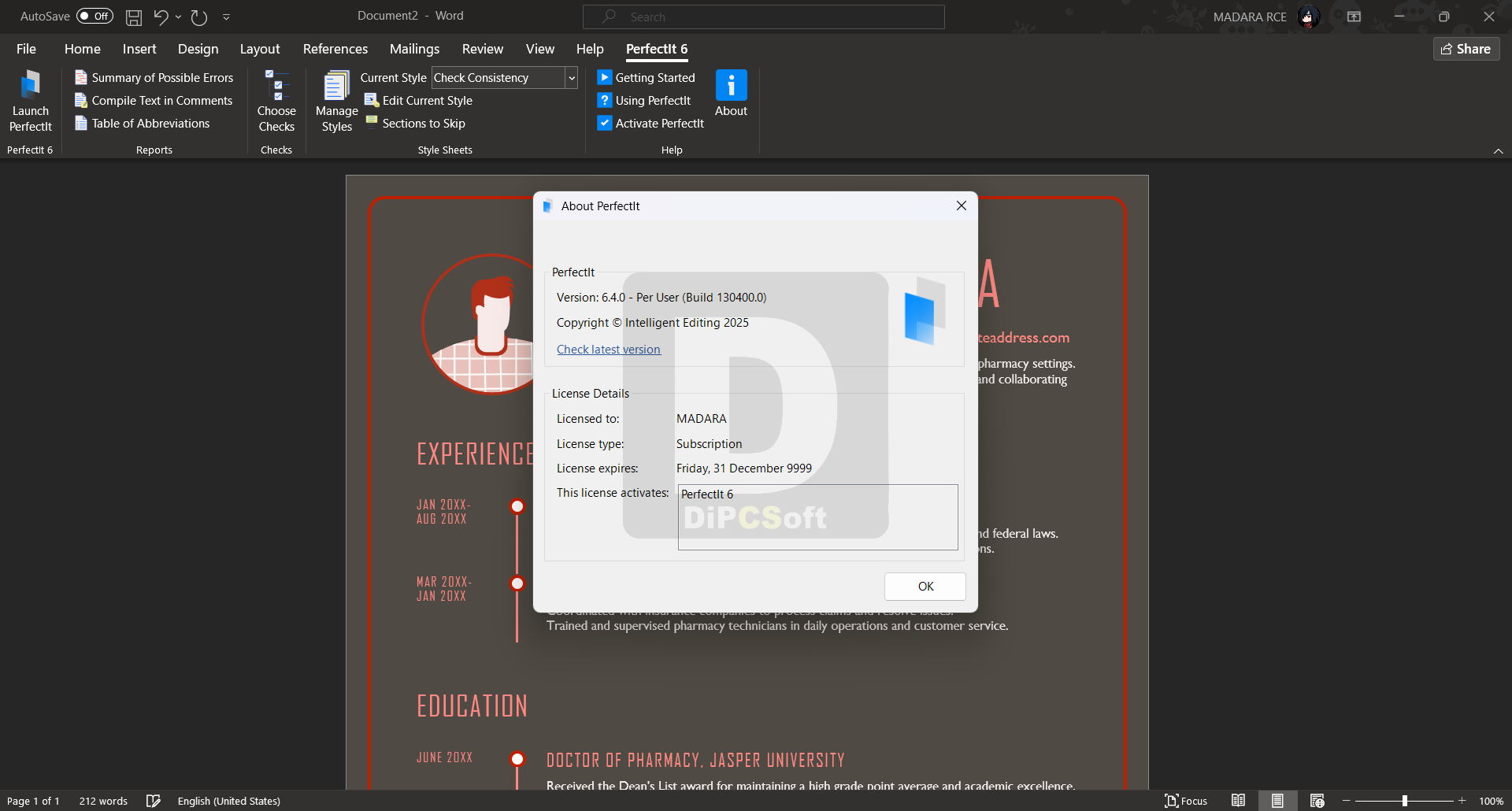Click the 212 words count

(103, 801)
